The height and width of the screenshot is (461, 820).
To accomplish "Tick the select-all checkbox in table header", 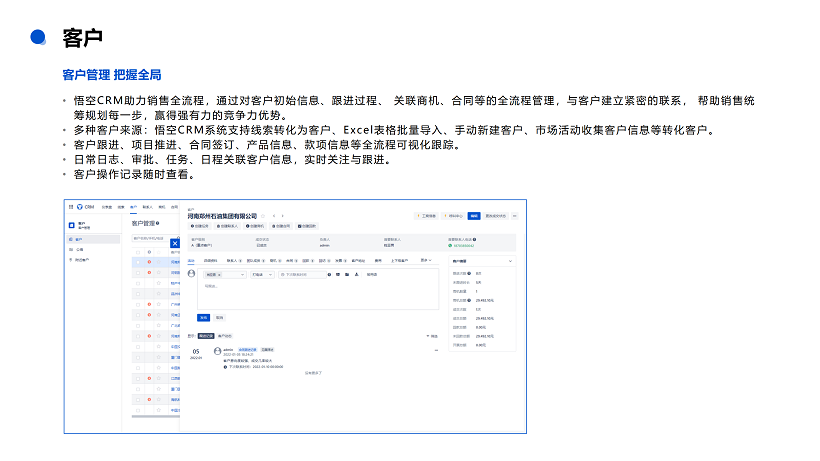I will point(138,252).
